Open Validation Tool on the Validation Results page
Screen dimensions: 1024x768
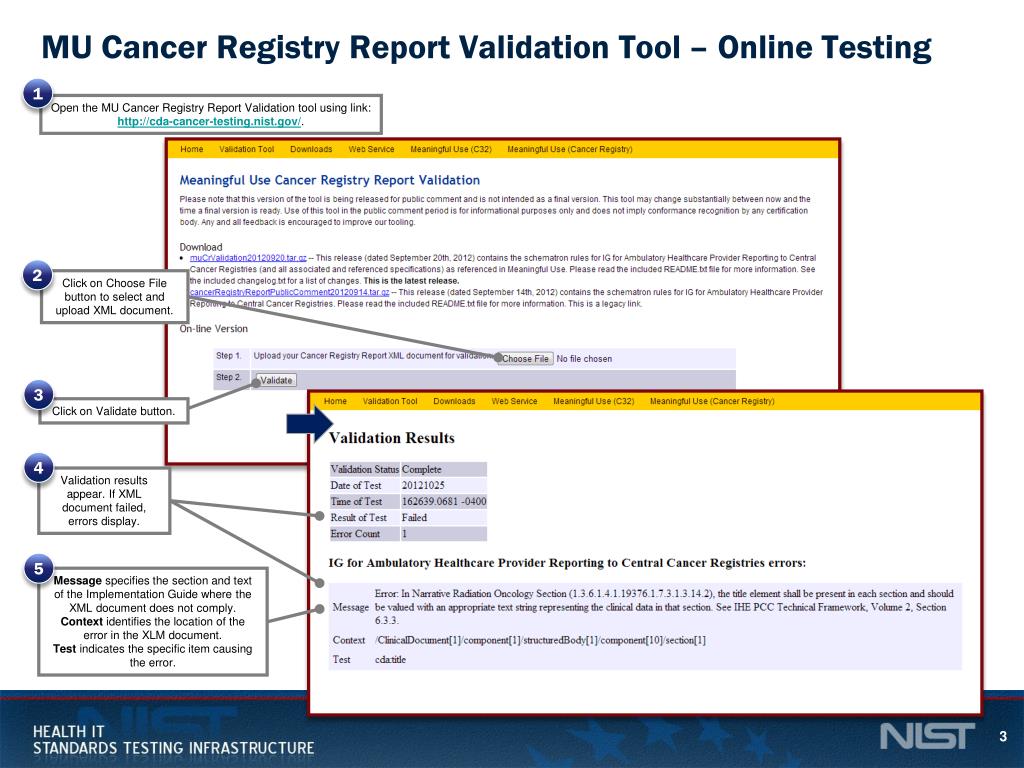(x=390, y=401)
